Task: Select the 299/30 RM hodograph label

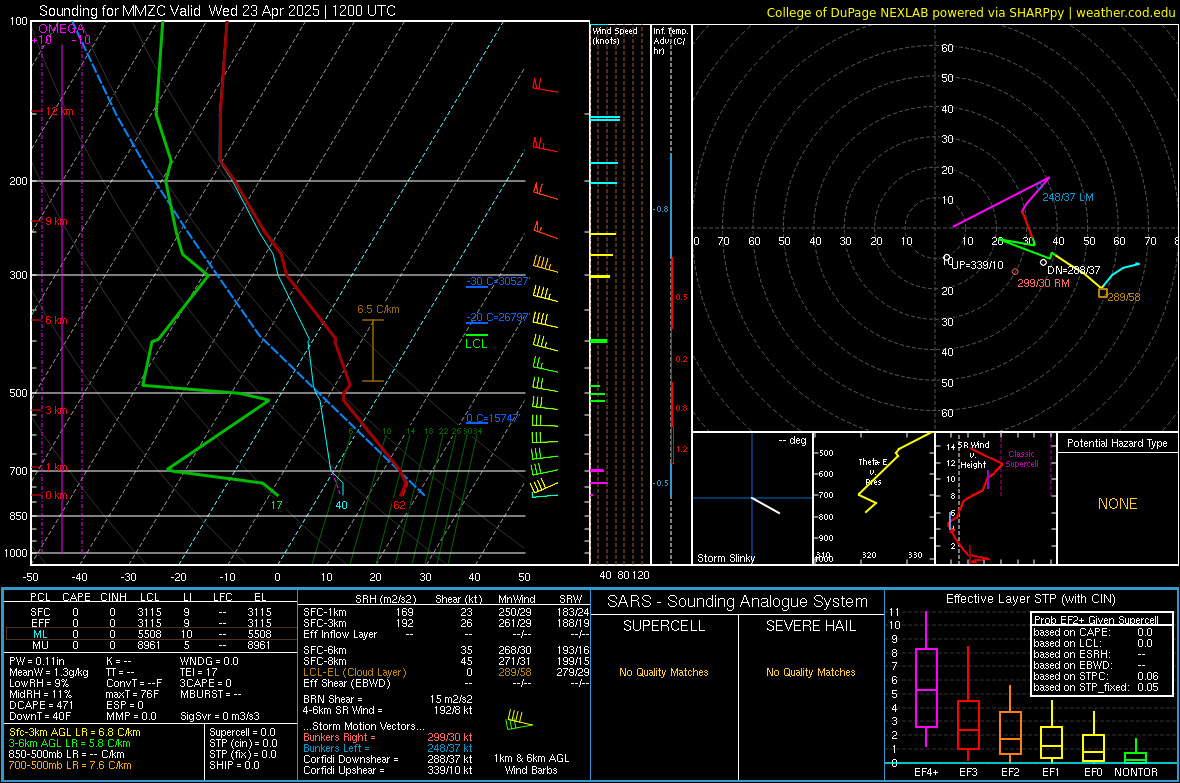Action: tap(1043, 283)
